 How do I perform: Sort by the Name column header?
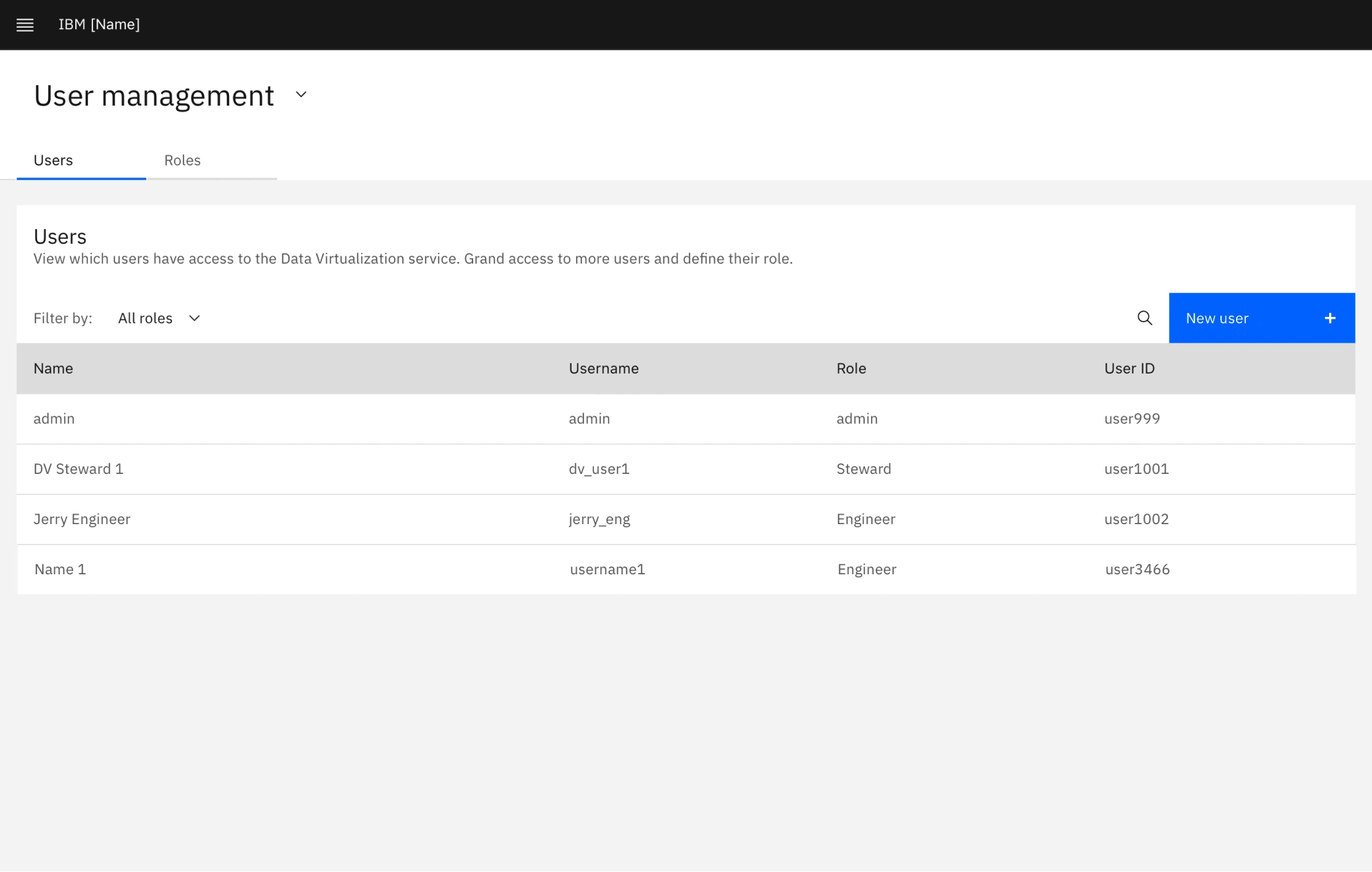53,368
